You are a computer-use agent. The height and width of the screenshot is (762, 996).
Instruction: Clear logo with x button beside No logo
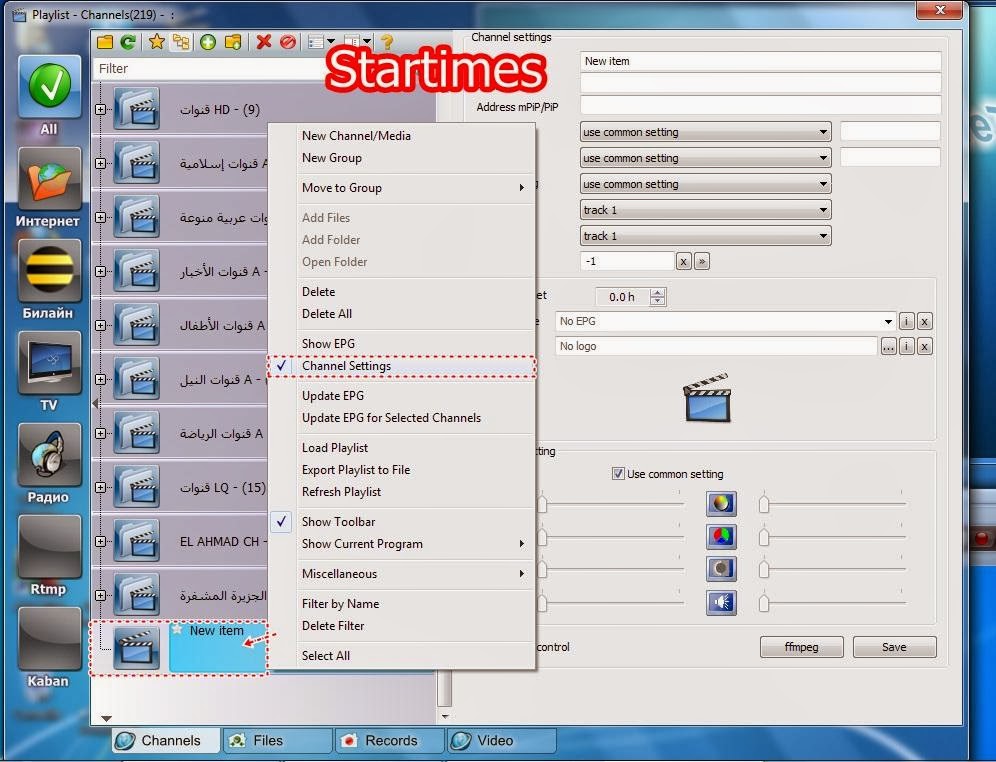pyautogui.click(x=925, y=346)
